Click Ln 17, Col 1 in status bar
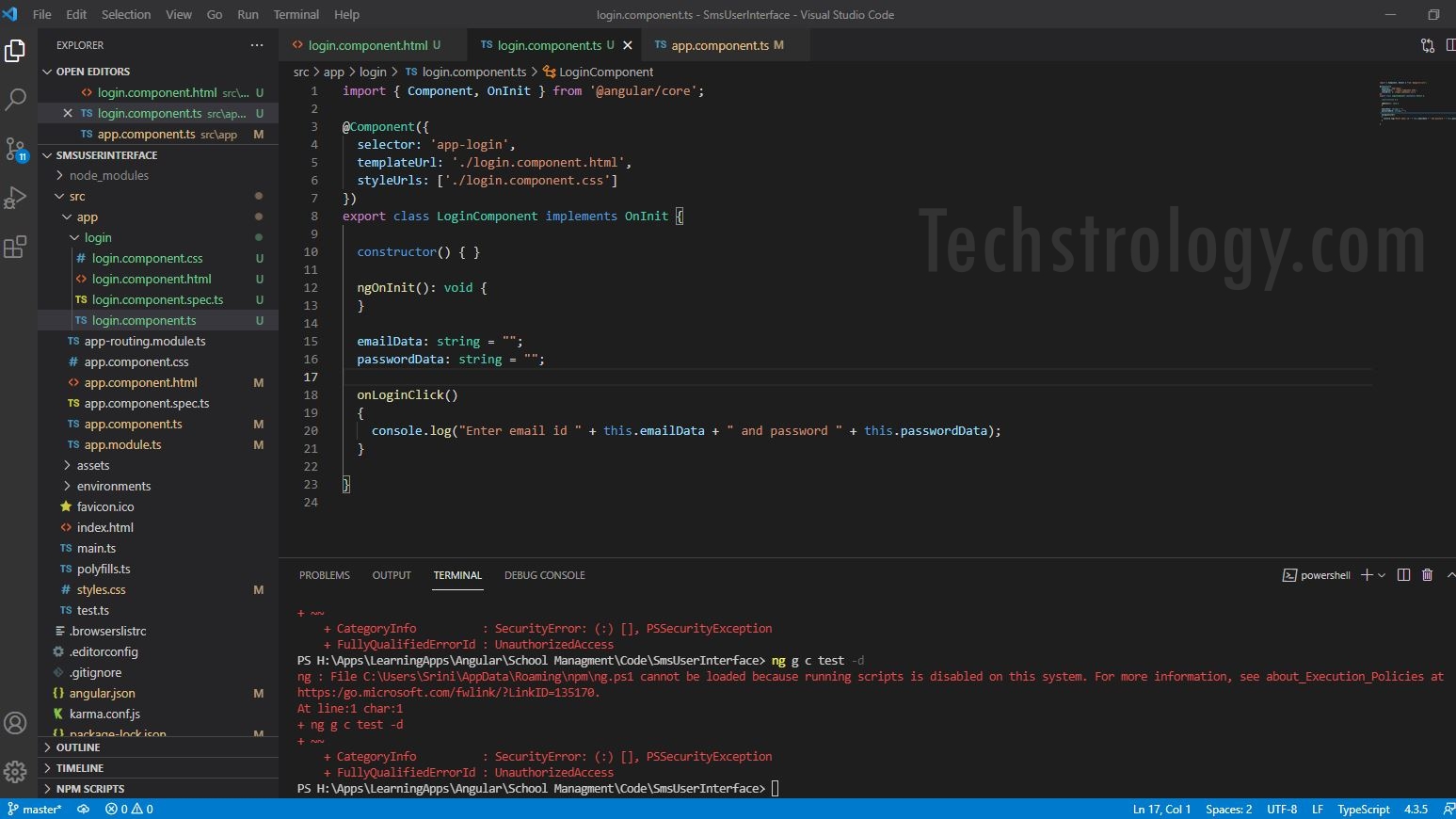The image size is (1456, 819). (x=1161, y=809)
